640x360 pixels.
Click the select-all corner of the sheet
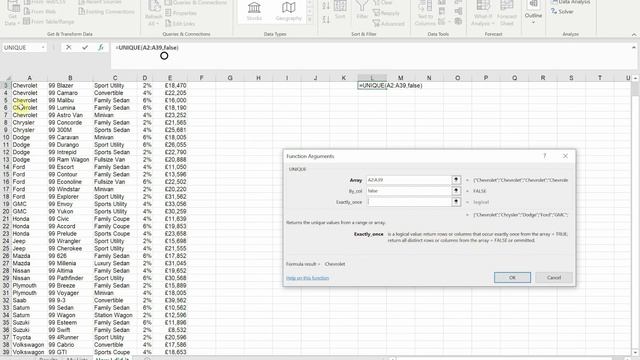click(7, 78)
